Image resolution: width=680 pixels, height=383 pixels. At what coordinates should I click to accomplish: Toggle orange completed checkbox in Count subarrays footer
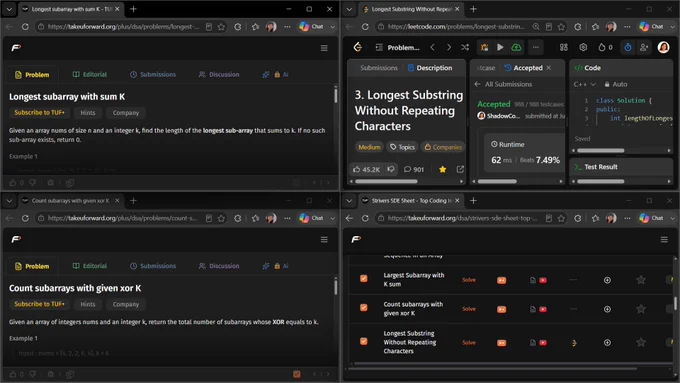[x=297, y=374]
